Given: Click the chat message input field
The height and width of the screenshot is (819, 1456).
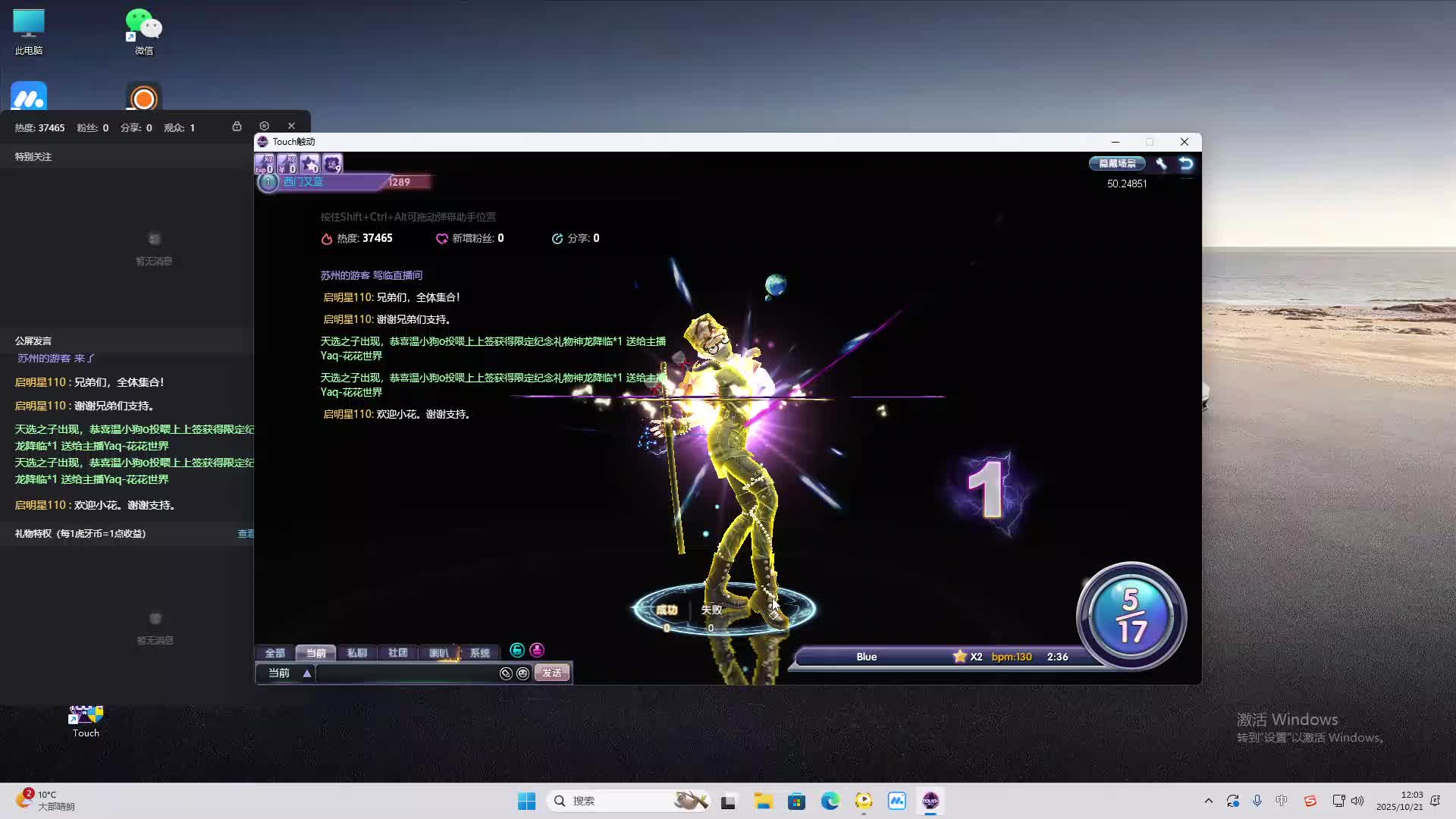Looking at the screenshot, I should pos(406,673).
